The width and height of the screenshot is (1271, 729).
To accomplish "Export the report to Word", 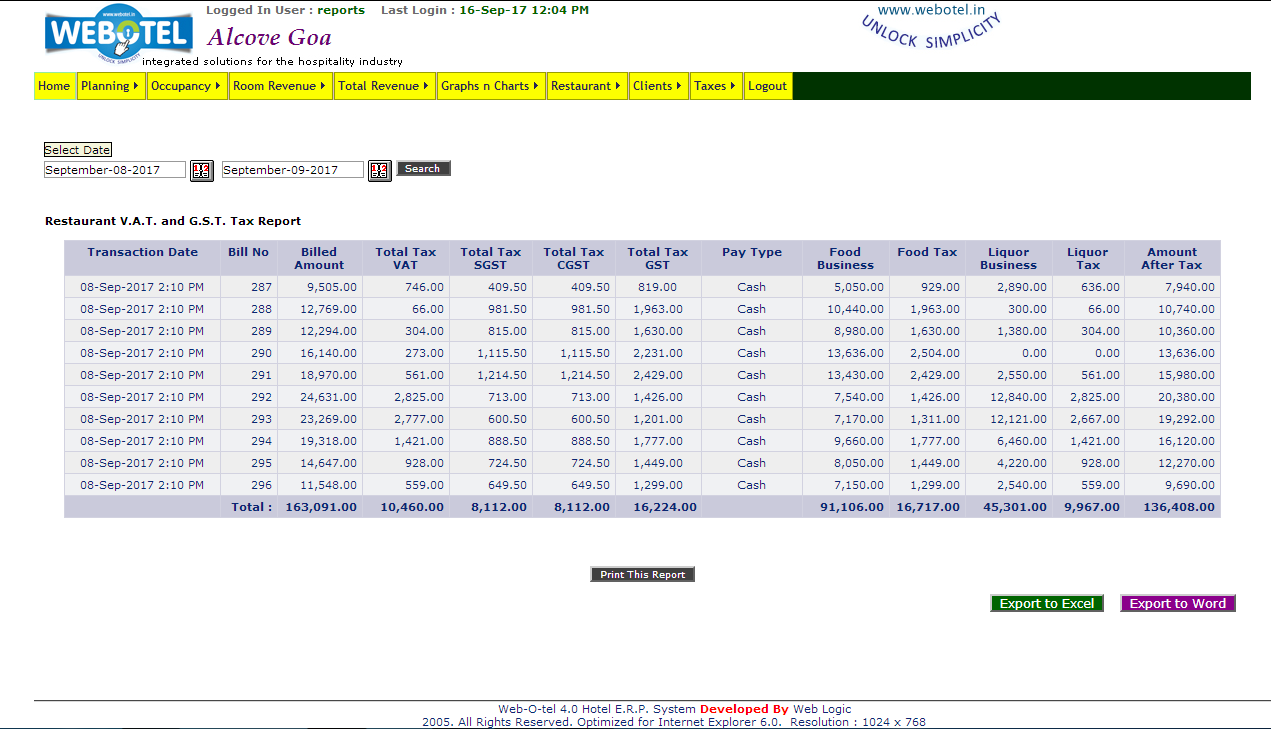I will point(1178,603).
